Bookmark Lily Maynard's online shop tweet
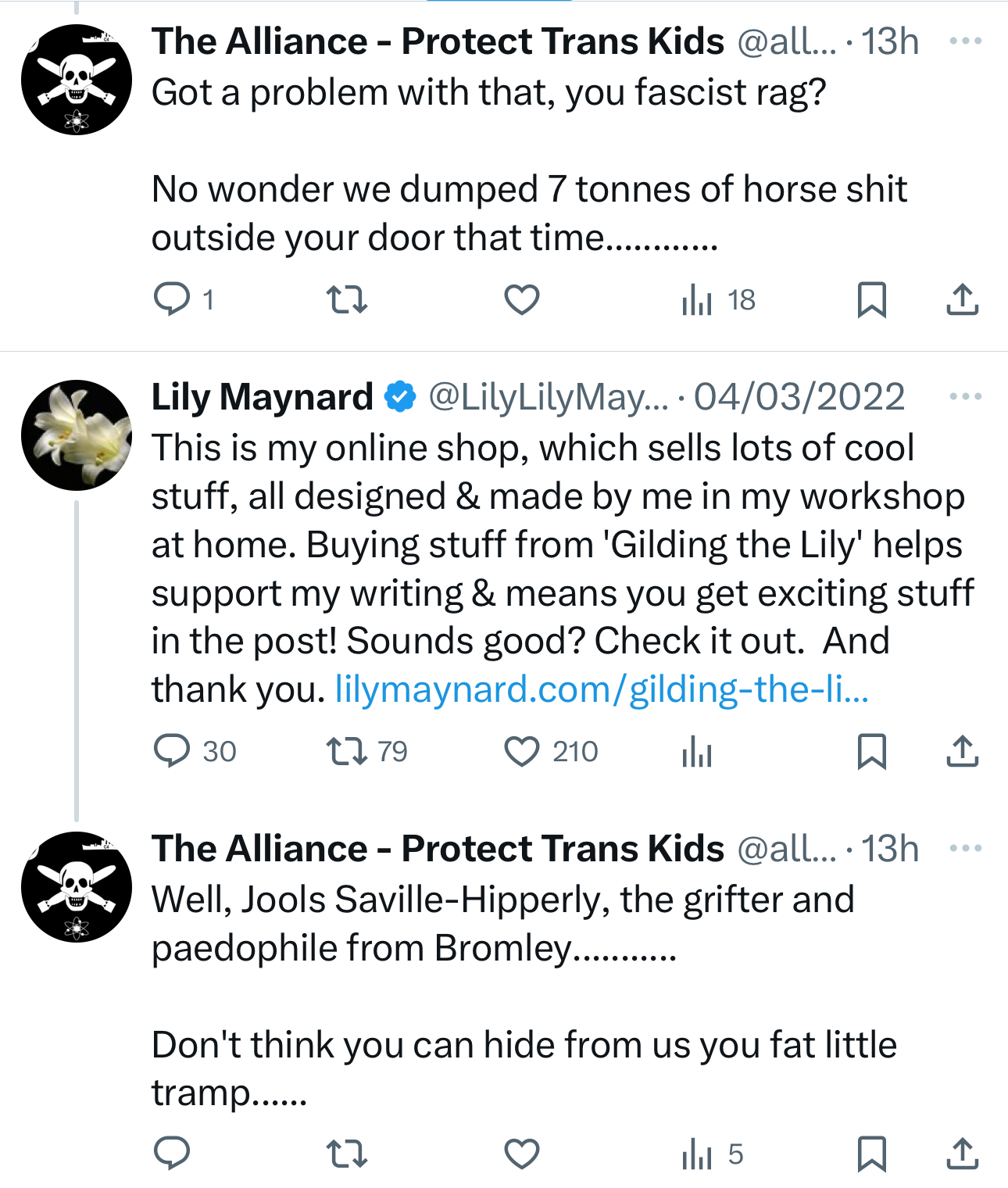Viewport: 1008px width, 1188px height. coord(871,751)
